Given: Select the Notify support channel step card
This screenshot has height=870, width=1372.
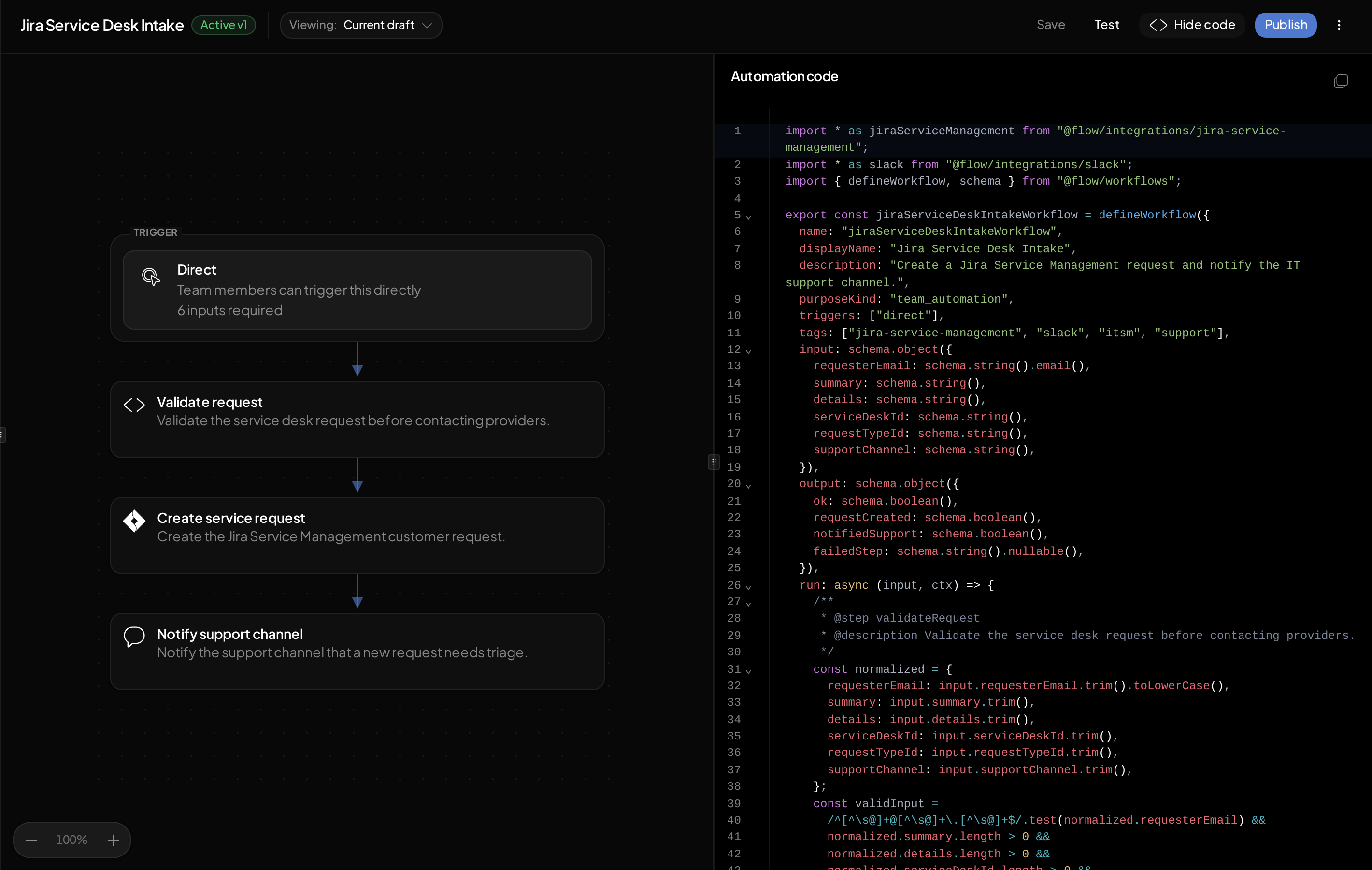Looking at the screenshot, I should [357, 651].
